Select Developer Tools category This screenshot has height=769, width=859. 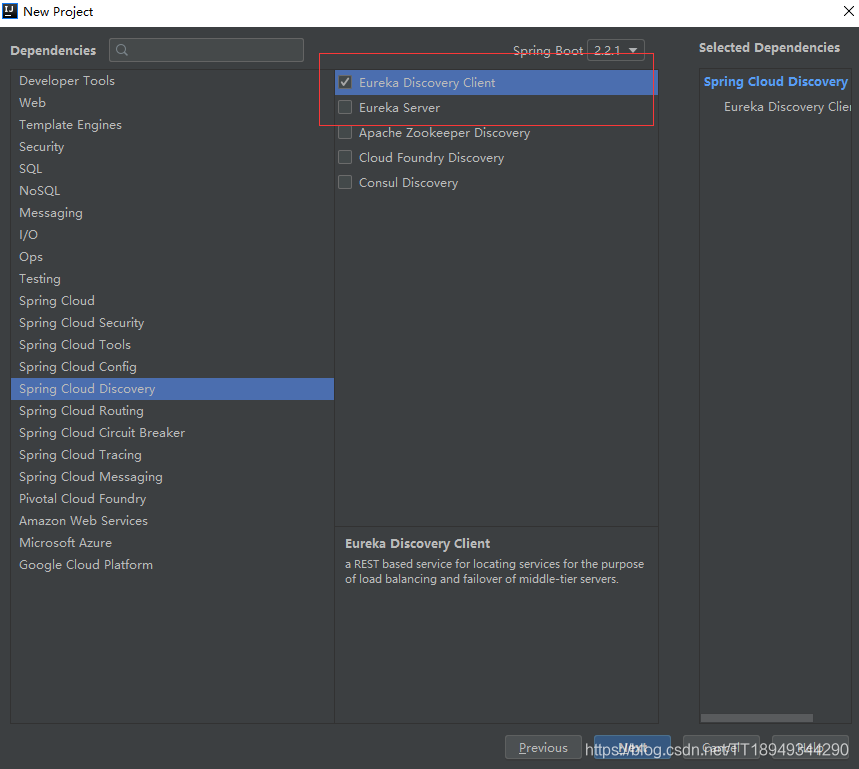[172, 81]
